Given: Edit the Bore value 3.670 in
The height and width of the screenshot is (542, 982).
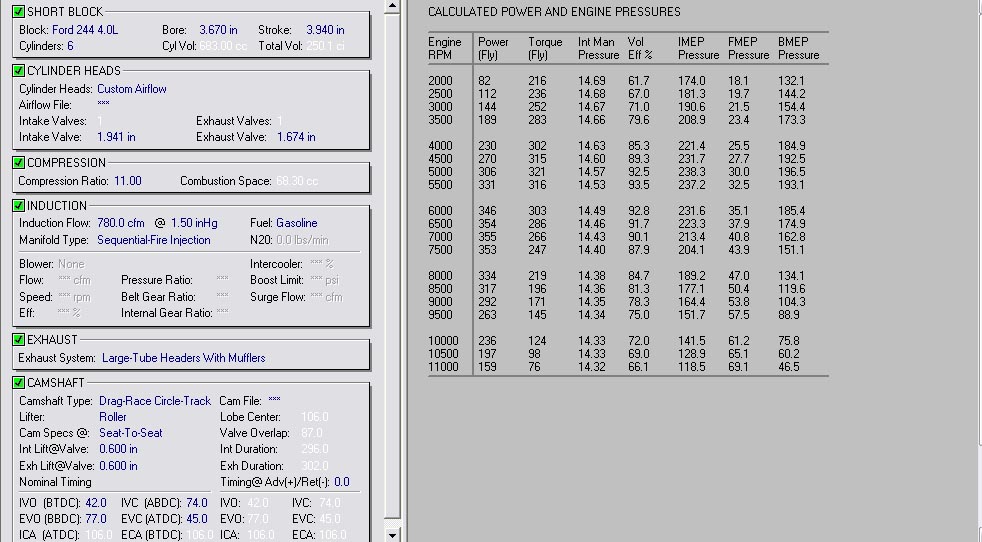Looking at the screenshot, I should 218,30.
